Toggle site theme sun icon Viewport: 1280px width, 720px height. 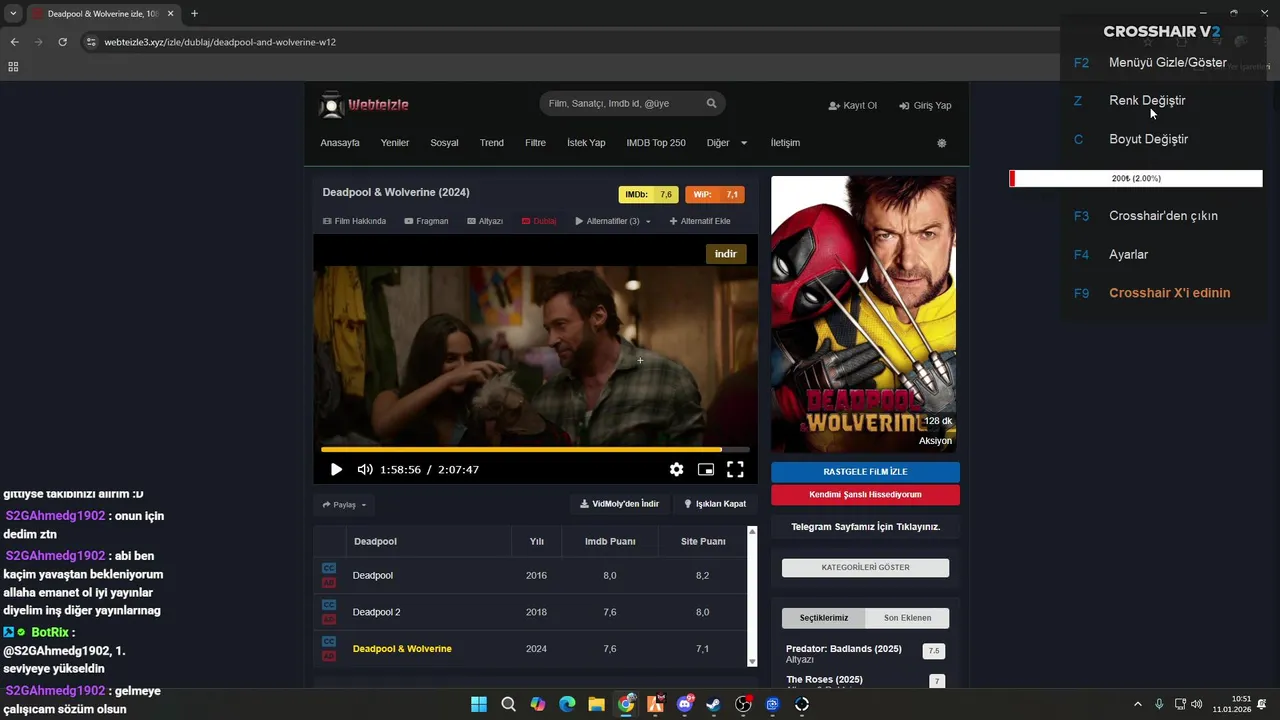(941, 143)
